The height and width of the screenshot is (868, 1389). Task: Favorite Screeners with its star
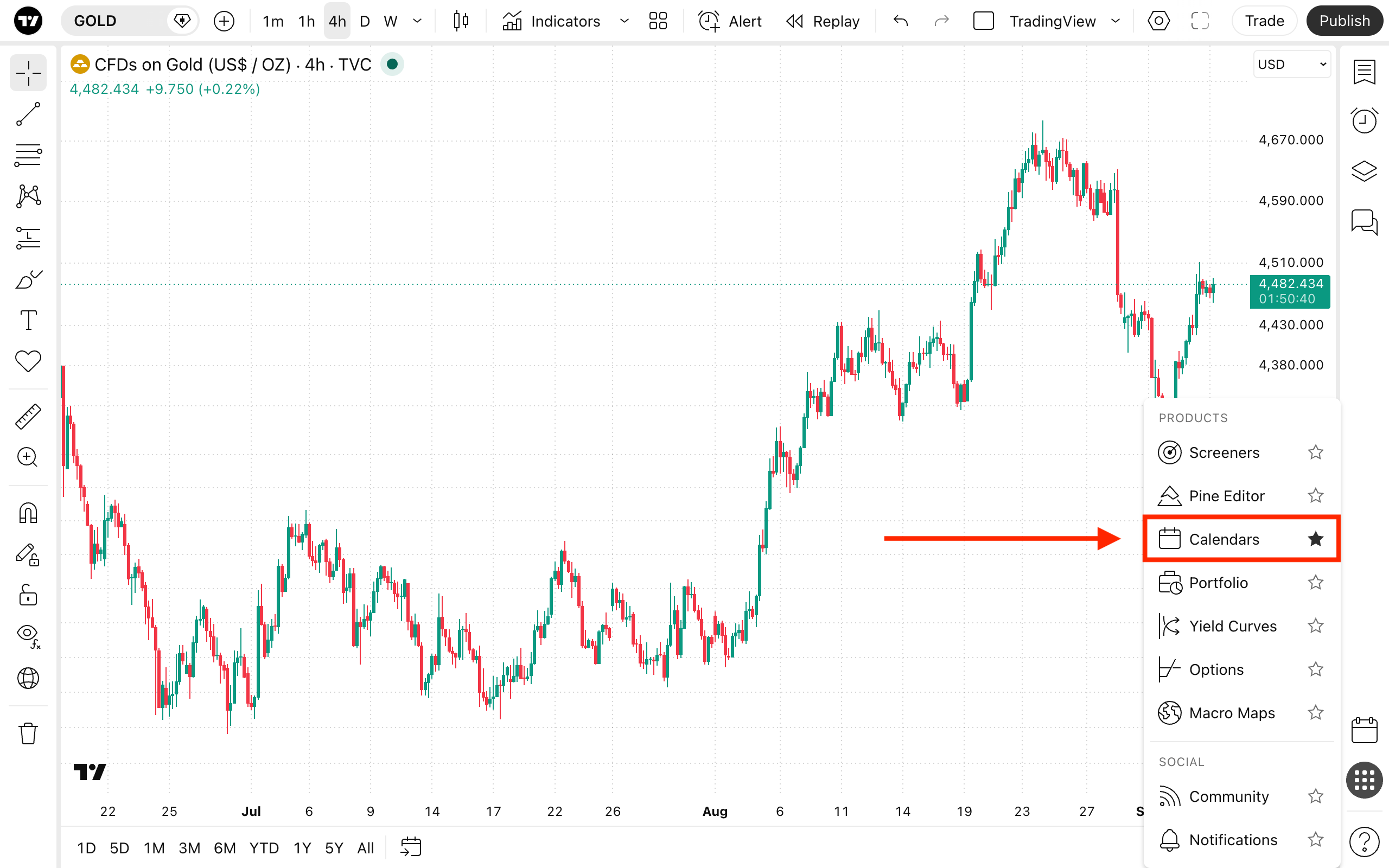[x=1316, y=452]
